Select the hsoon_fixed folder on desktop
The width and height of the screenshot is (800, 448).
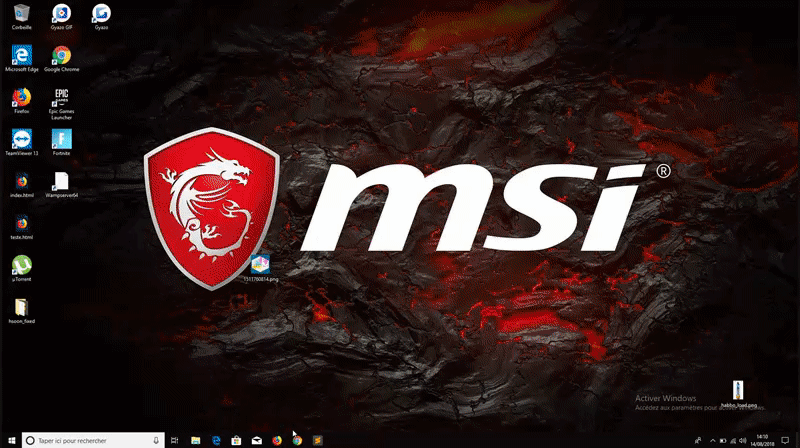pyautogui.click(x=21, y=311)
